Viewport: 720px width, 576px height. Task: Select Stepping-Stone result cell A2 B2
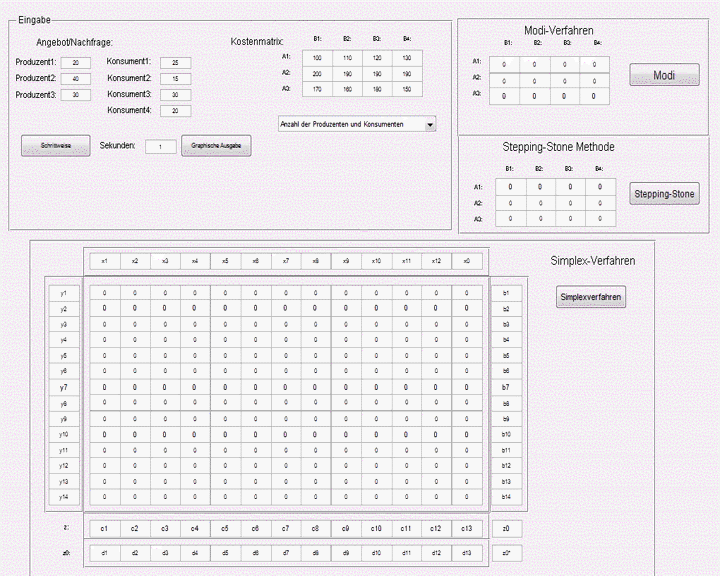pos(540,203)
